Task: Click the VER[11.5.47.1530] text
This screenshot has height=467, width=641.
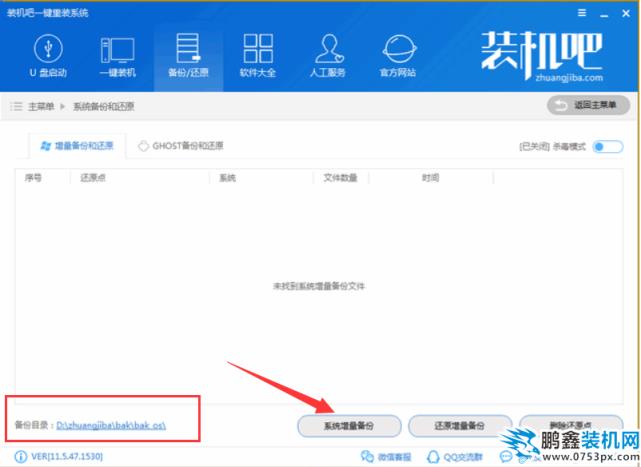Action: coord(67,456)
